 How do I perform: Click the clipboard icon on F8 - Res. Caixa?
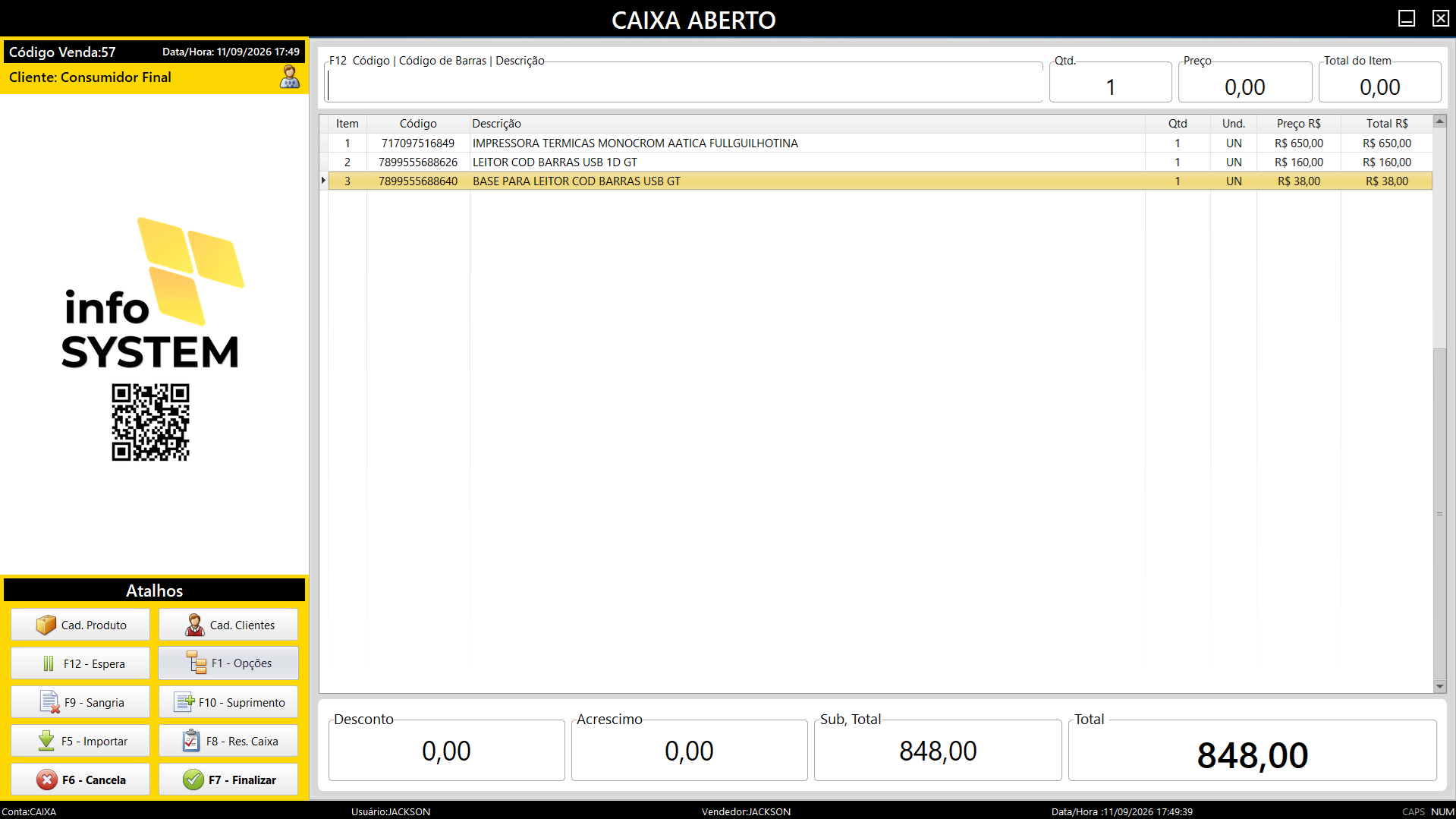coord(191,741)
